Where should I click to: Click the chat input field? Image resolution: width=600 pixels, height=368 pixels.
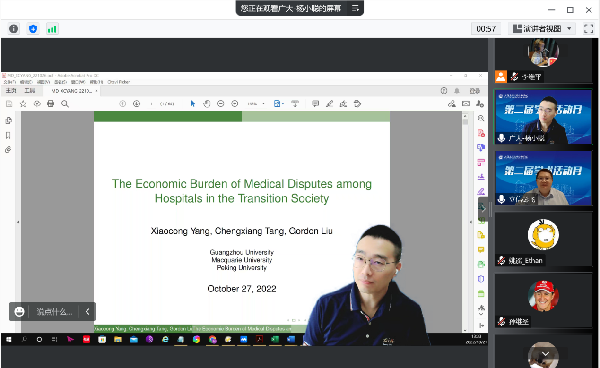(54, 312)
